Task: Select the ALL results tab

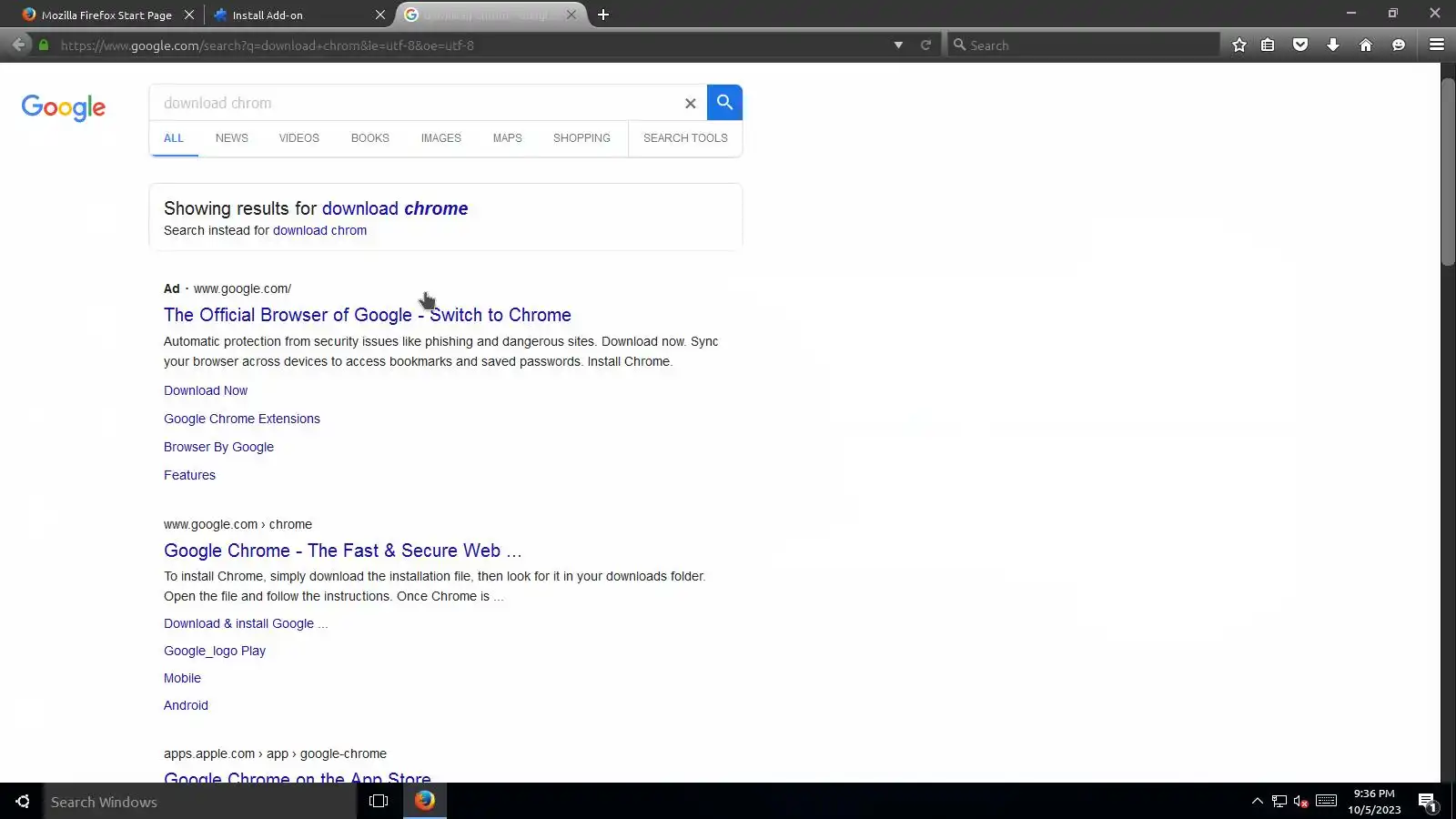Action: tap(174, 138)
